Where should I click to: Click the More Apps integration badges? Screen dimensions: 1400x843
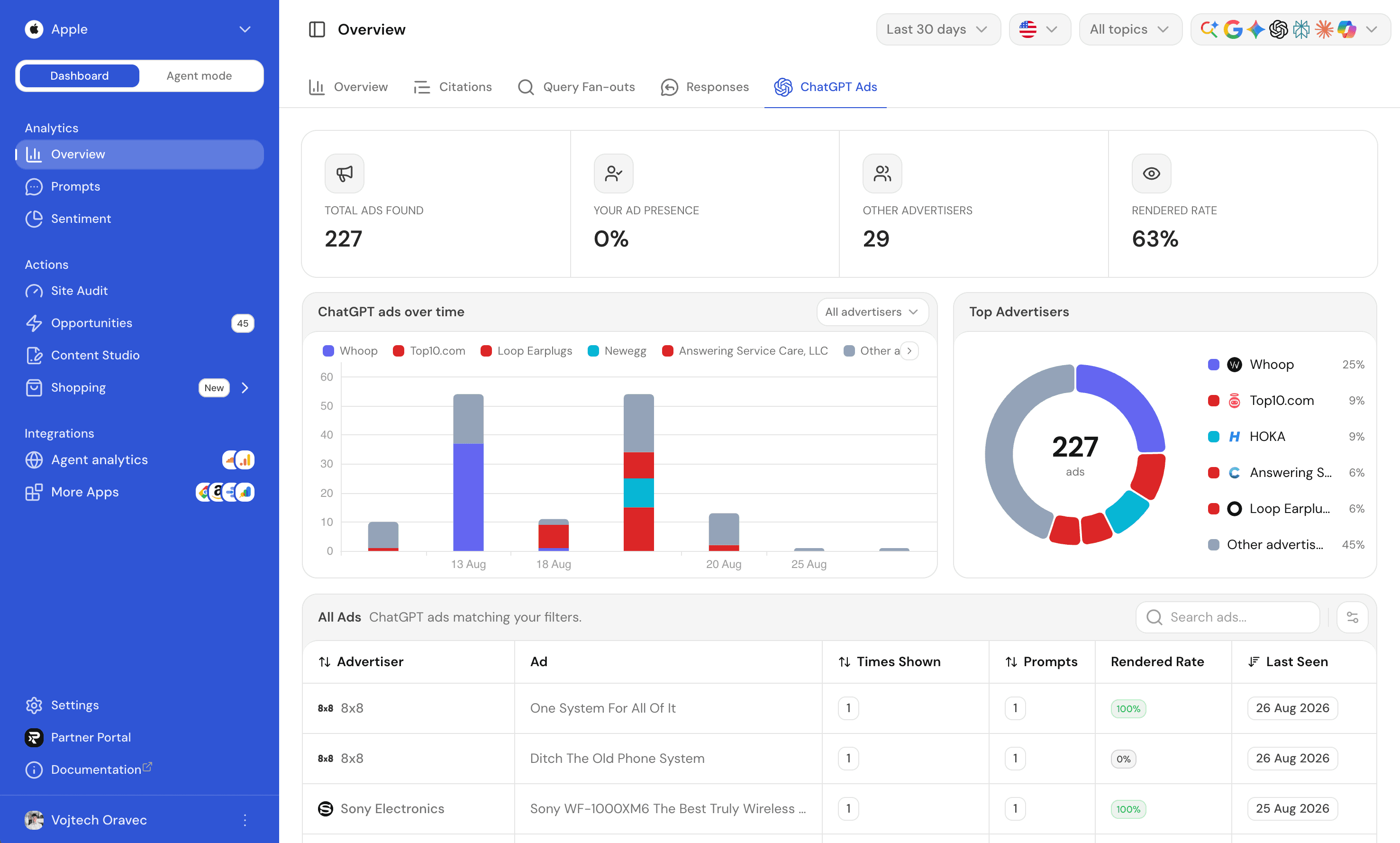(226, 492)
